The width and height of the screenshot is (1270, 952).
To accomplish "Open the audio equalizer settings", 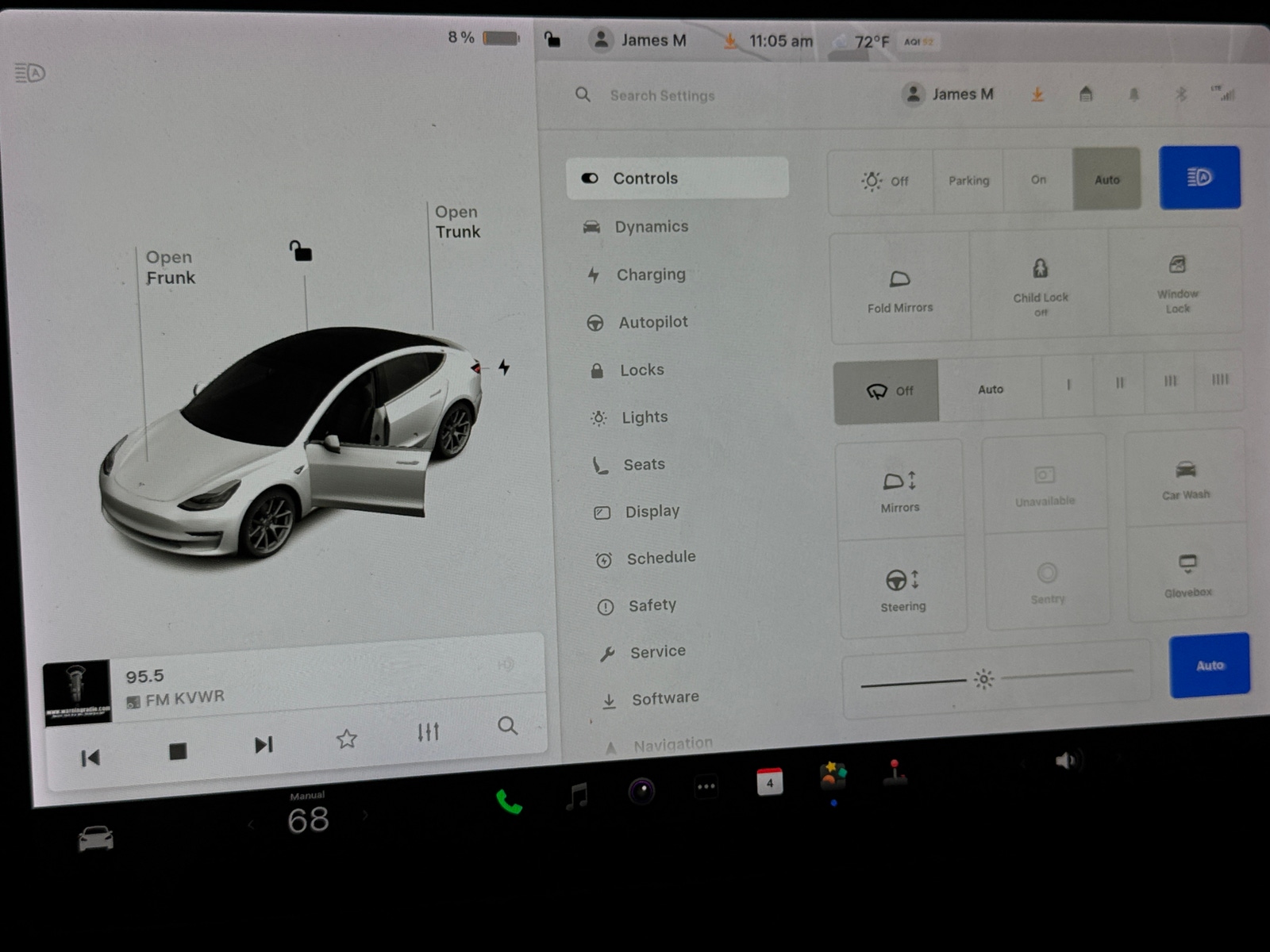I will coord(427,732).
